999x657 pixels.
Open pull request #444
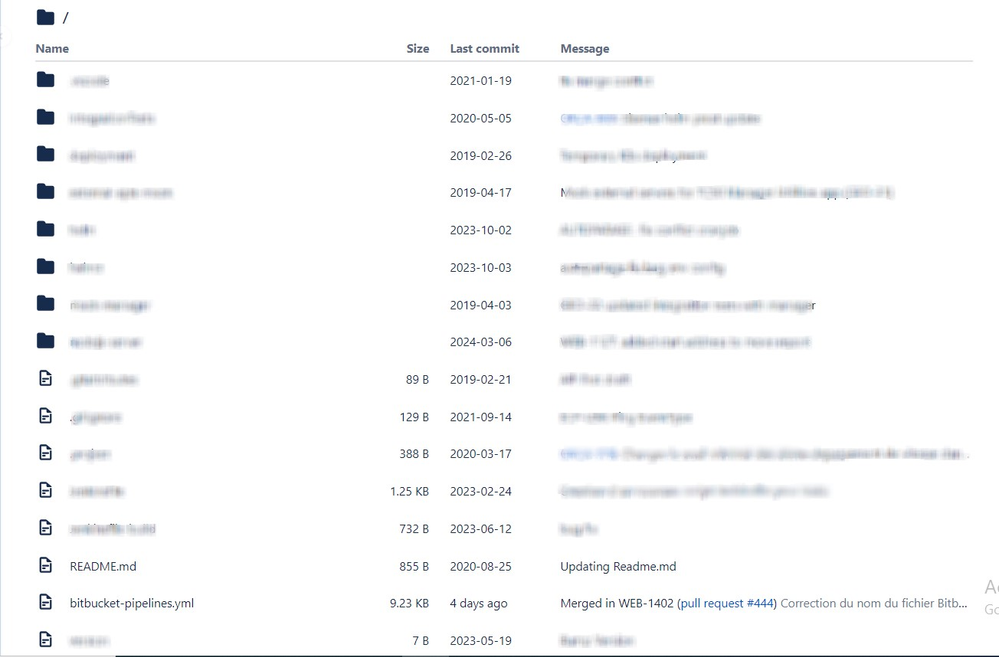pos(727,603)
